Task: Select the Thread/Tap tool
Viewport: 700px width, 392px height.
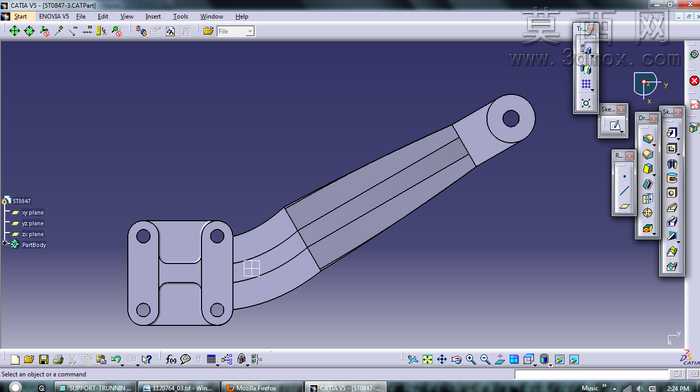Action: 648,213
